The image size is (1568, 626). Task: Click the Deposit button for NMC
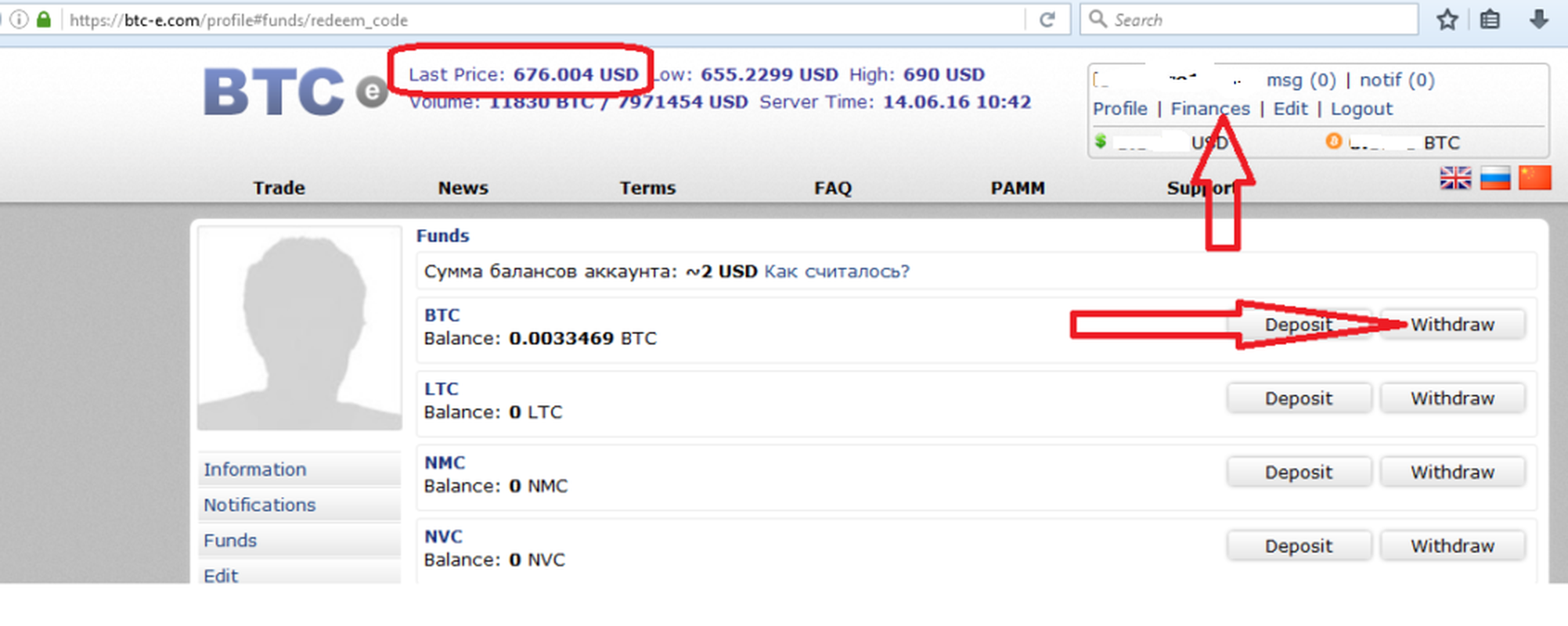pos(1299,472)
